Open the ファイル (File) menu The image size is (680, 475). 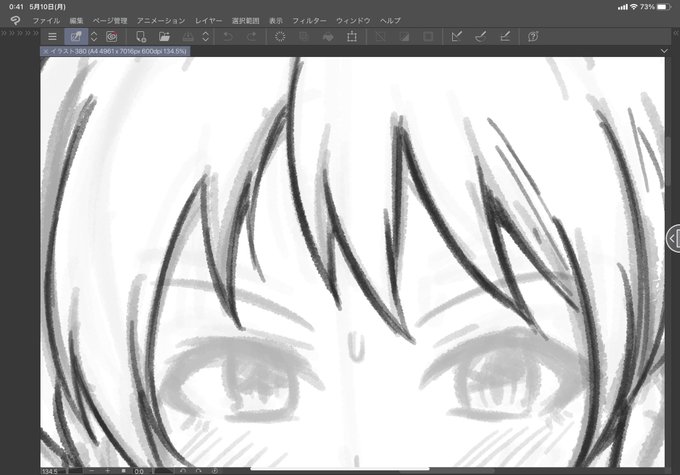pos(46,20)
